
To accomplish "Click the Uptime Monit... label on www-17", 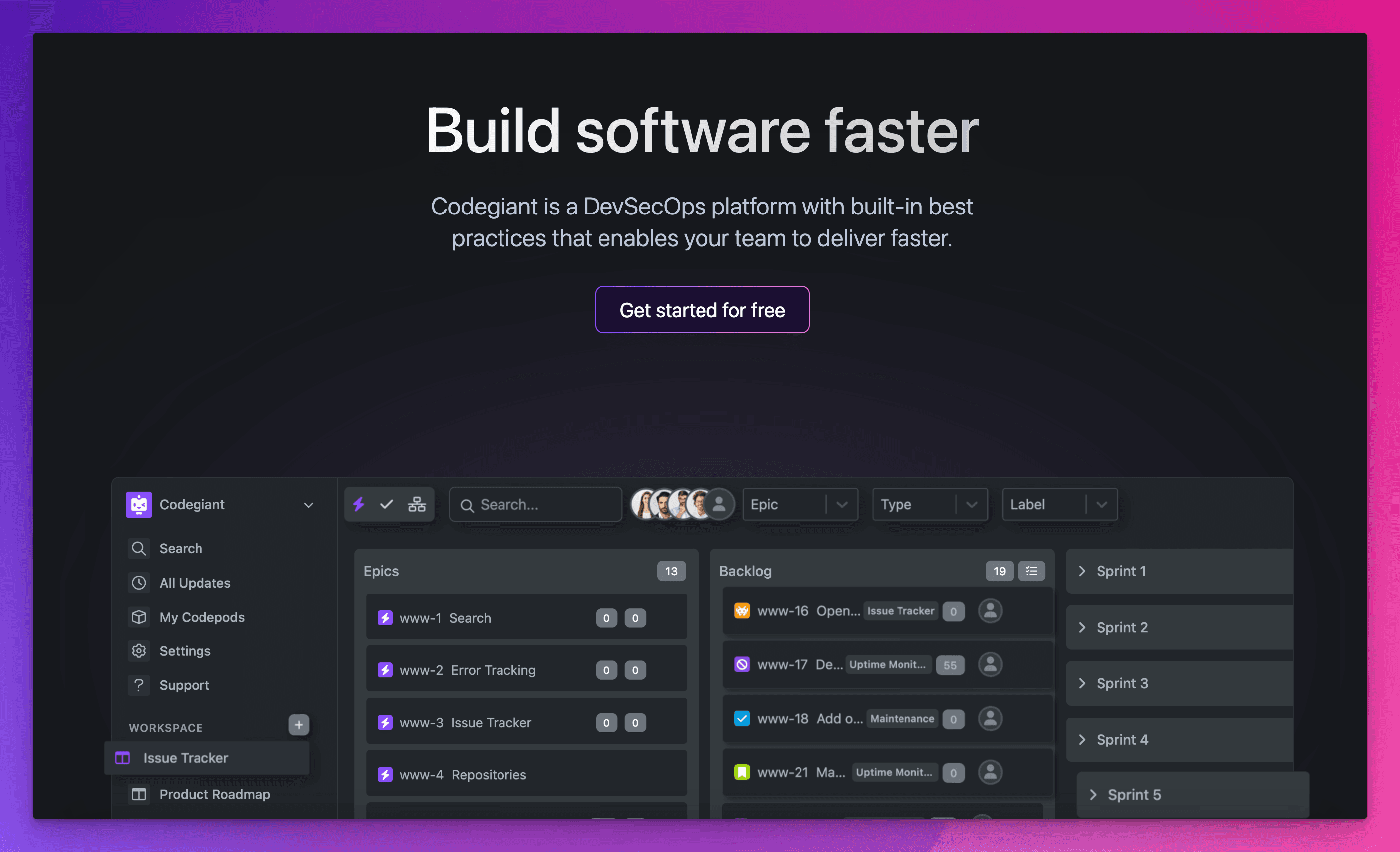I will click(x=888, y=664).
